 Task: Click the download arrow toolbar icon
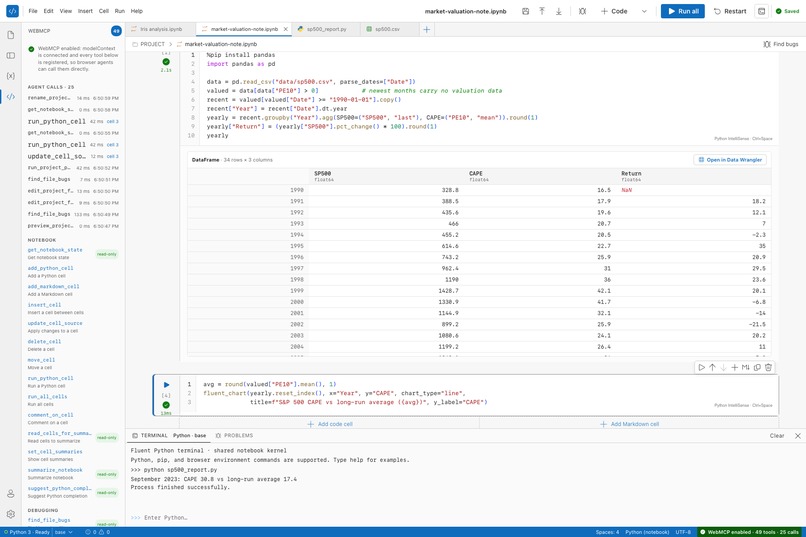(559, 11)
